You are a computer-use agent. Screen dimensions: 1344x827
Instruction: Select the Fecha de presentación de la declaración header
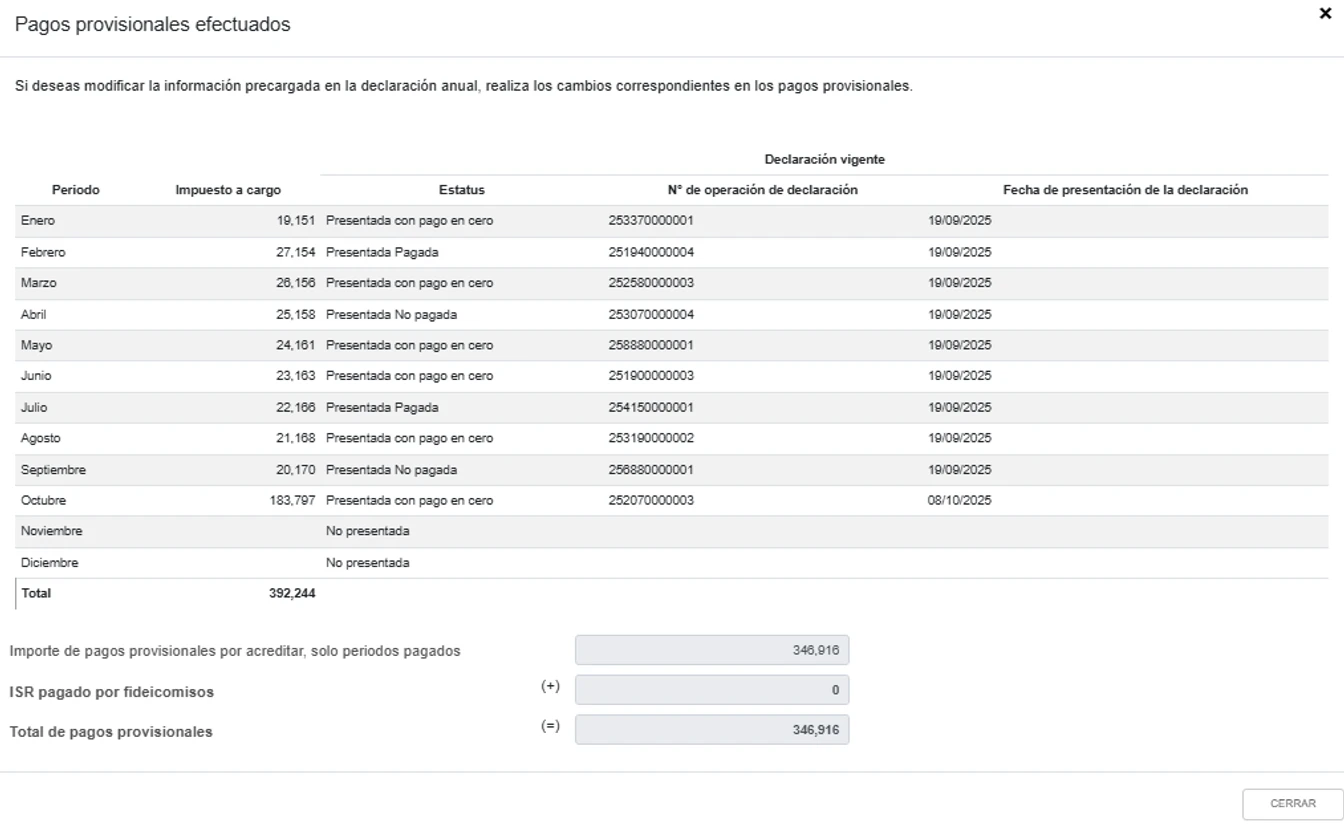(1126, 190)
